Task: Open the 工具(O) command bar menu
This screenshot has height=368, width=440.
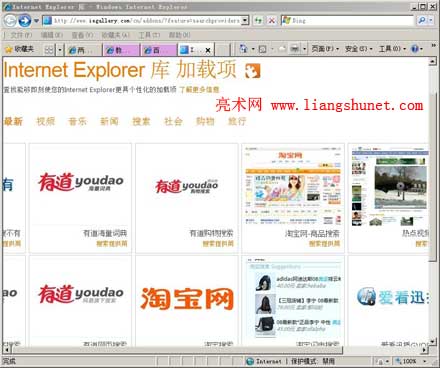Action: [392, 49]
